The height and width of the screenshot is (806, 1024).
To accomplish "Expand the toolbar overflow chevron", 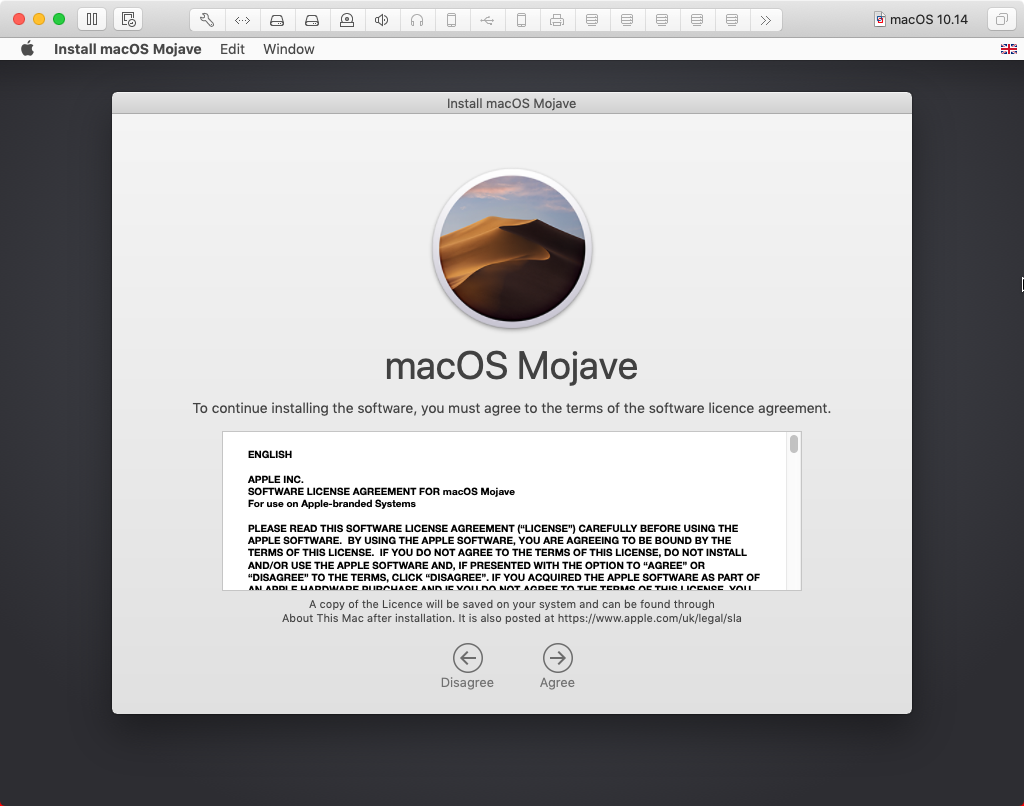I will click(x=766, y=18).
